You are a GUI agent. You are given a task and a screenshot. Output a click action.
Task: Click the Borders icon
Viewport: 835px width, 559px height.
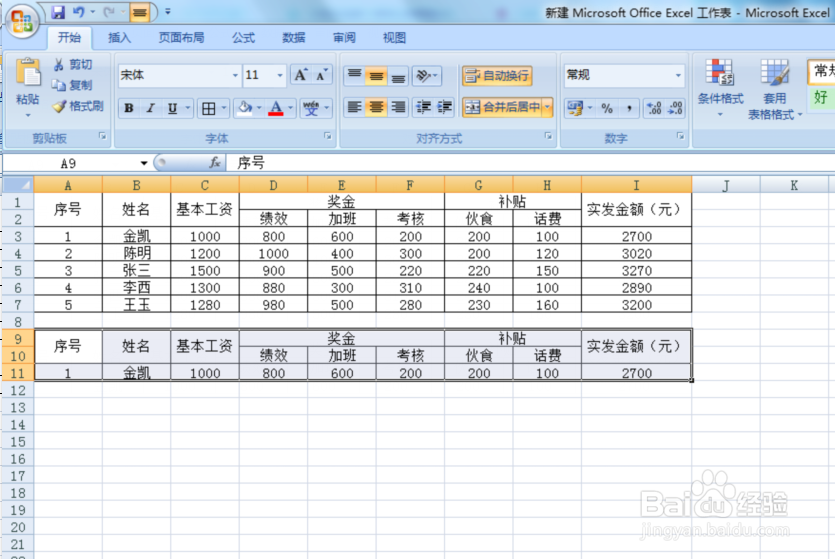pos(208,109)
